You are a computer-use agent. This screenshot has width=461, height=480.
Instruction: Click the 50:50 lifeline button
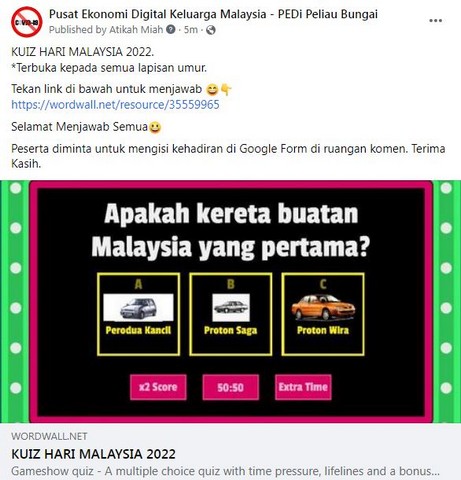click(231, 387)
